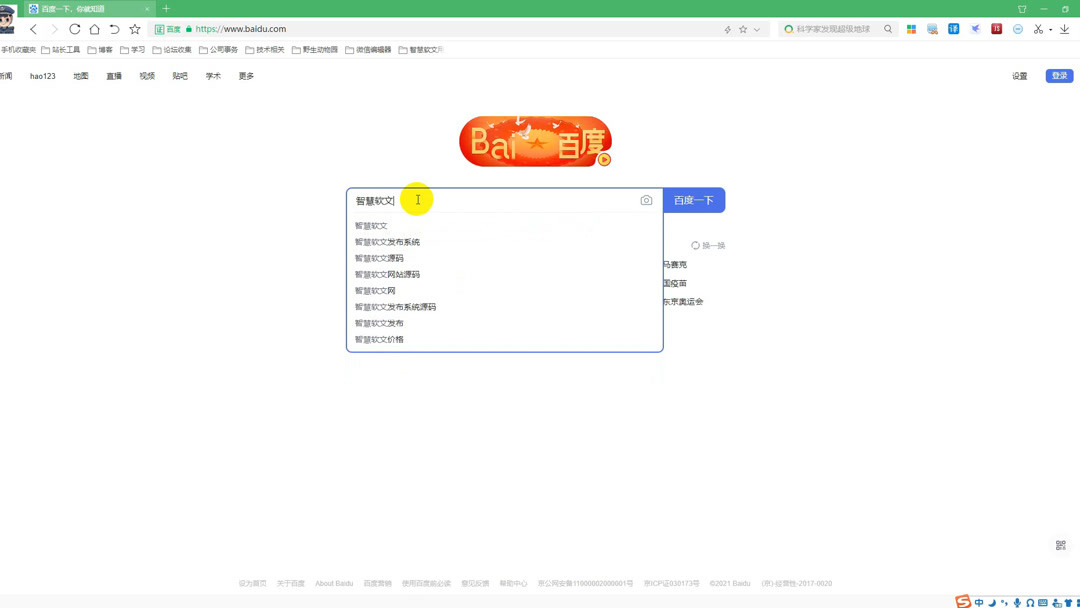Click the red JS extension icon

996,28
